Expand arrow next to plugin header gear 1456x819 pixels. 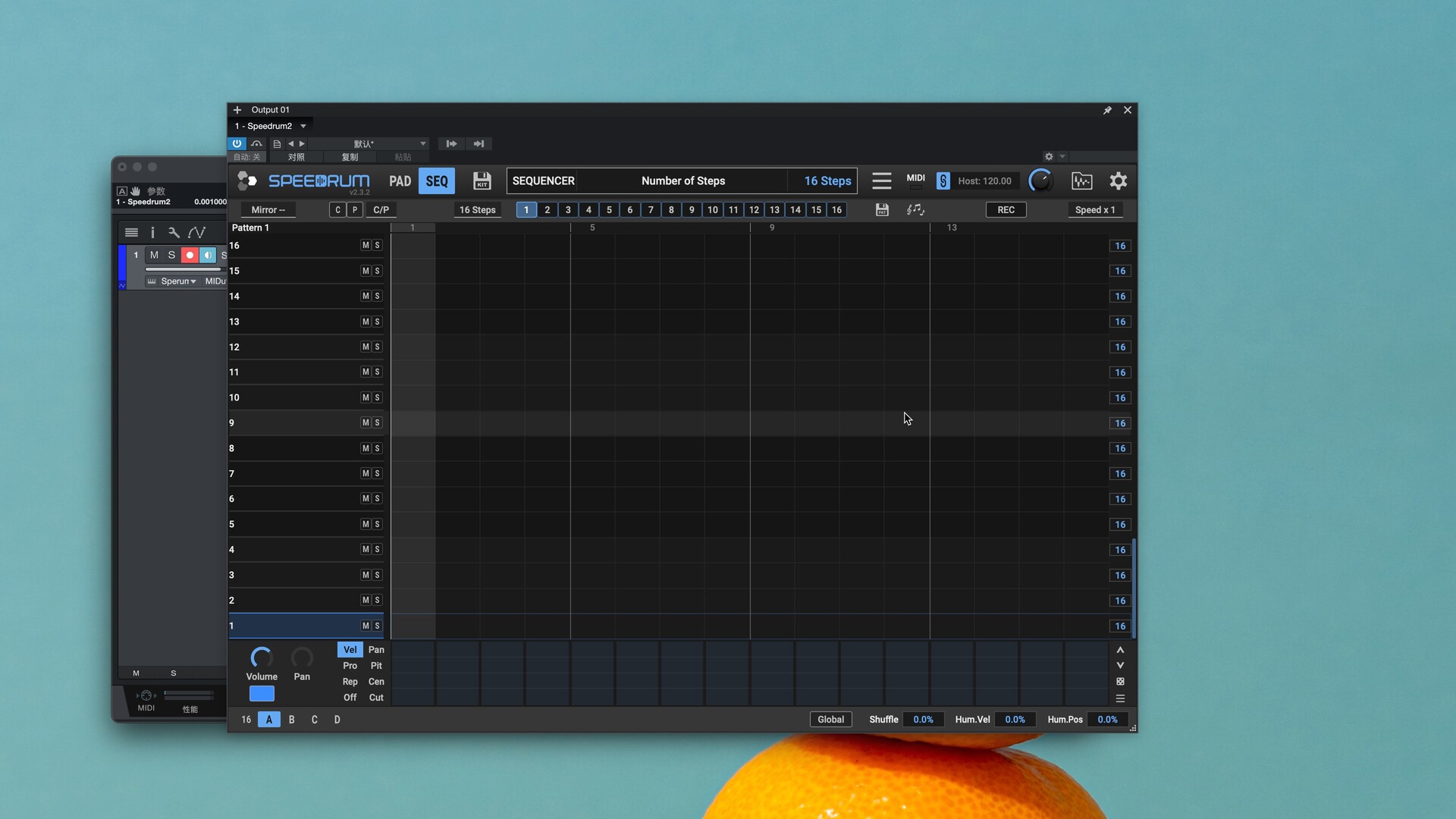(1062, 156)
